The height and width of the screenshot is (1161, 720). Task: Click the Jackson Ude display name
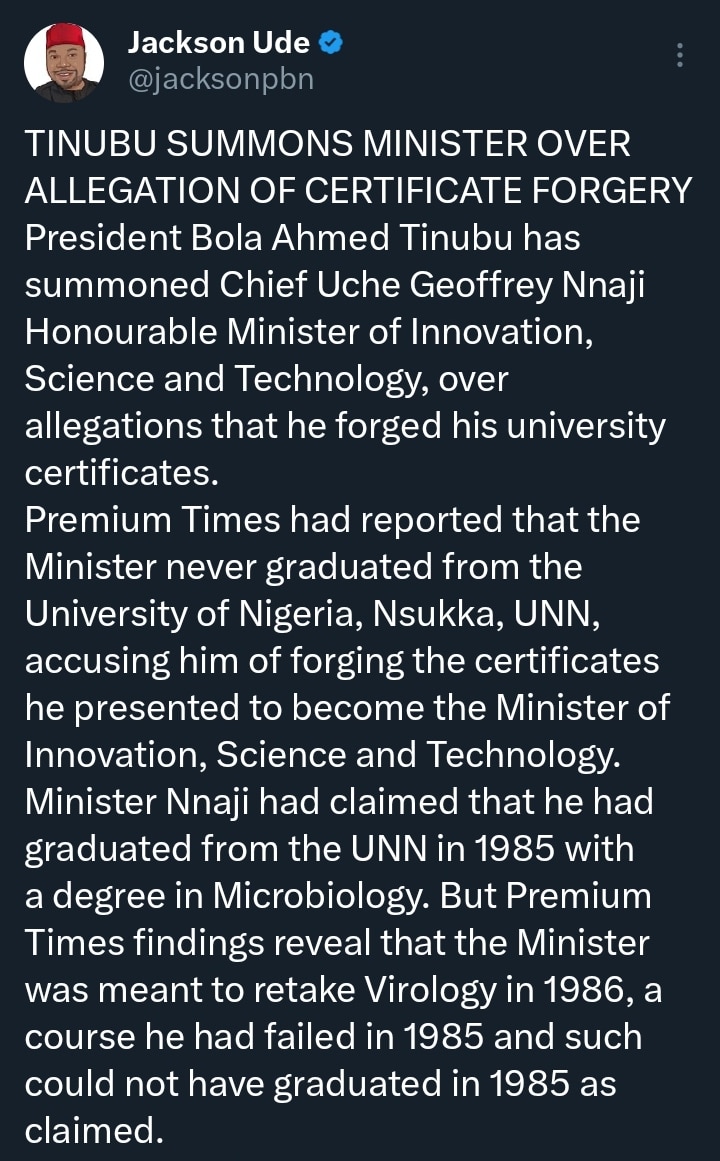click(x=218, y=42)
